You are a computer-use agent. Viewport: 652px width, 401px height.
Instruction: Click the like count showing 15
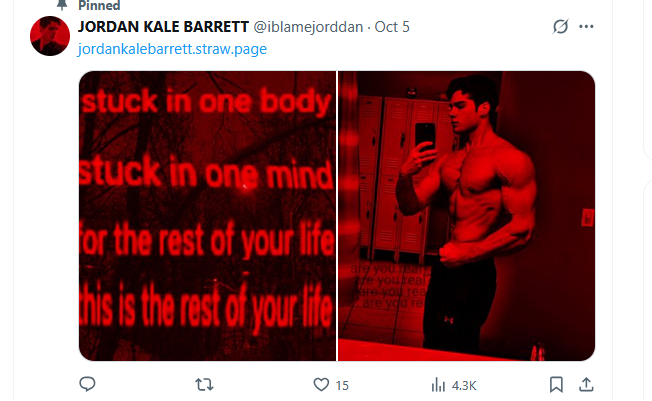(x=342, y=386)
